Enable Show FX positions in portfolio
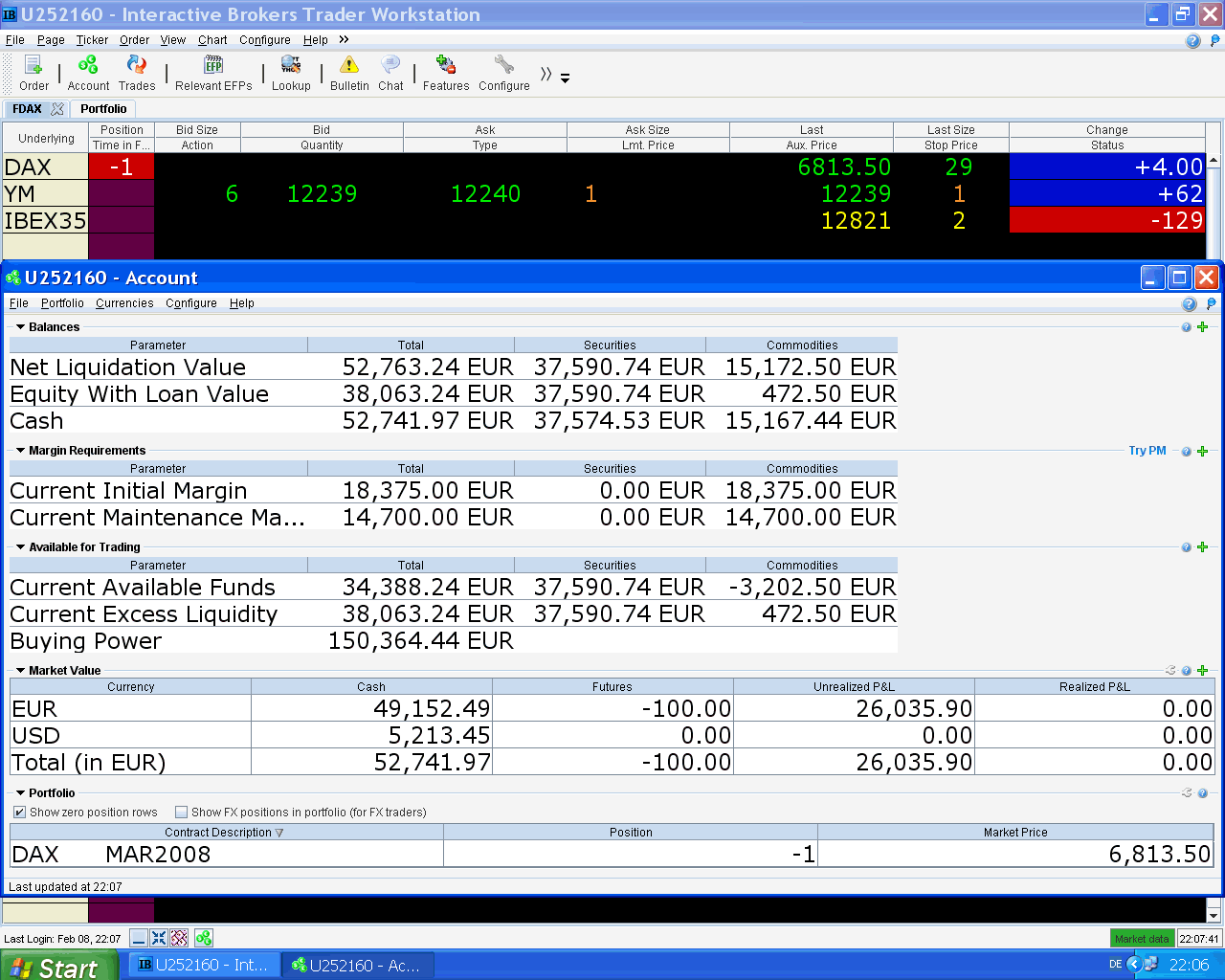 click(x=182, y=813)
